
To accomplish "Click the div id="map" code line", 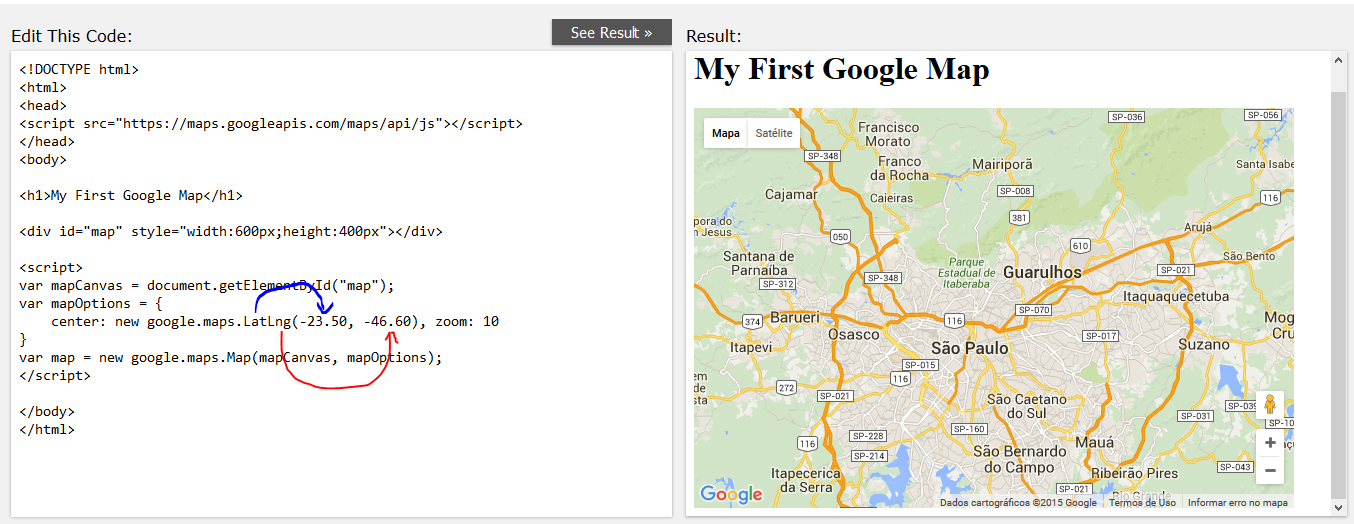I will click(231, 231).
